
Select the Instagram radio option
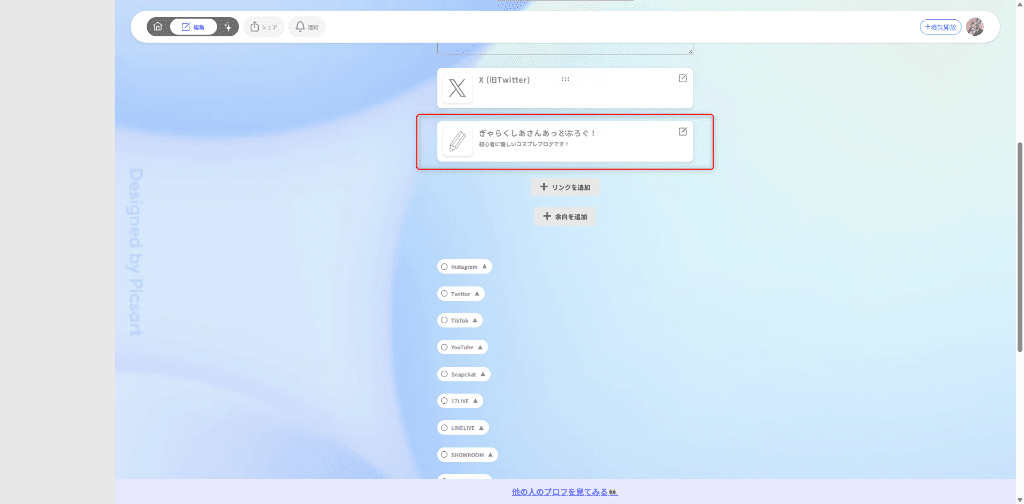click(x=445, y=267)
